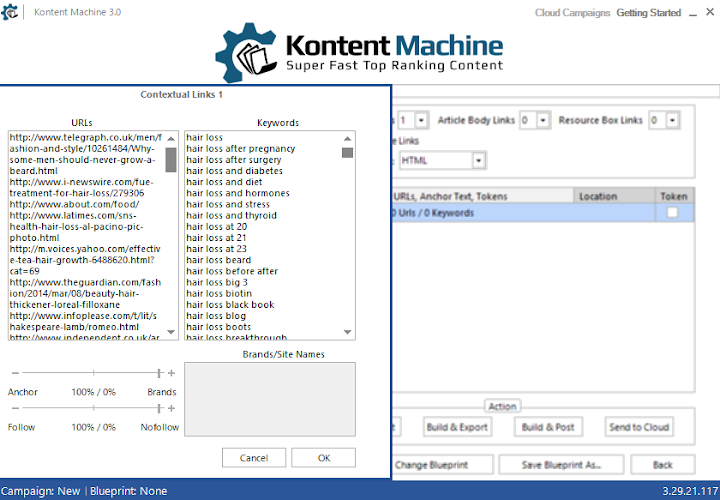The image size is (720, 500).
Task: Open the HTML format dropdown
Action: pyautogui.click(x=478, y=161)
